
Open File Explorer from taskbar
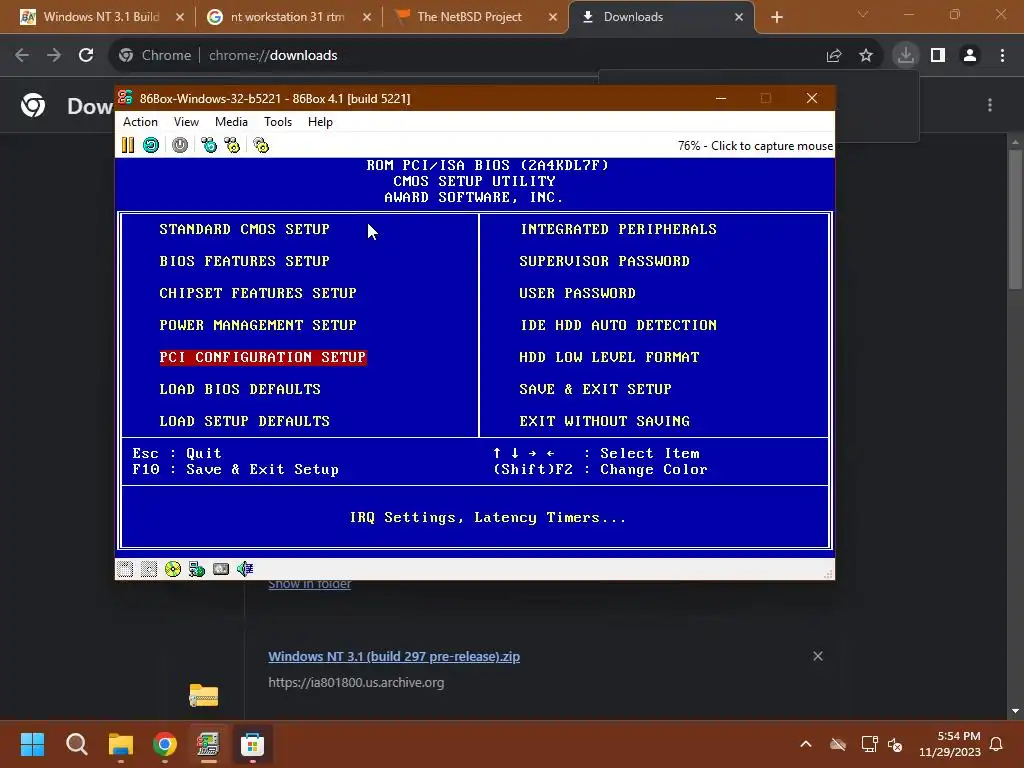coord(121,744)
